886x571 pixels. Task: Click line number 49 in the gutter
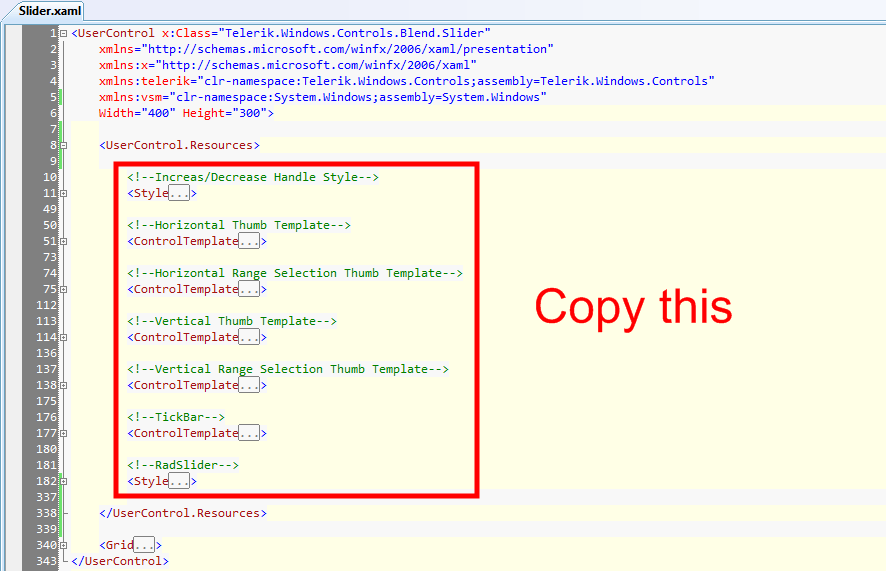(50, 209)
